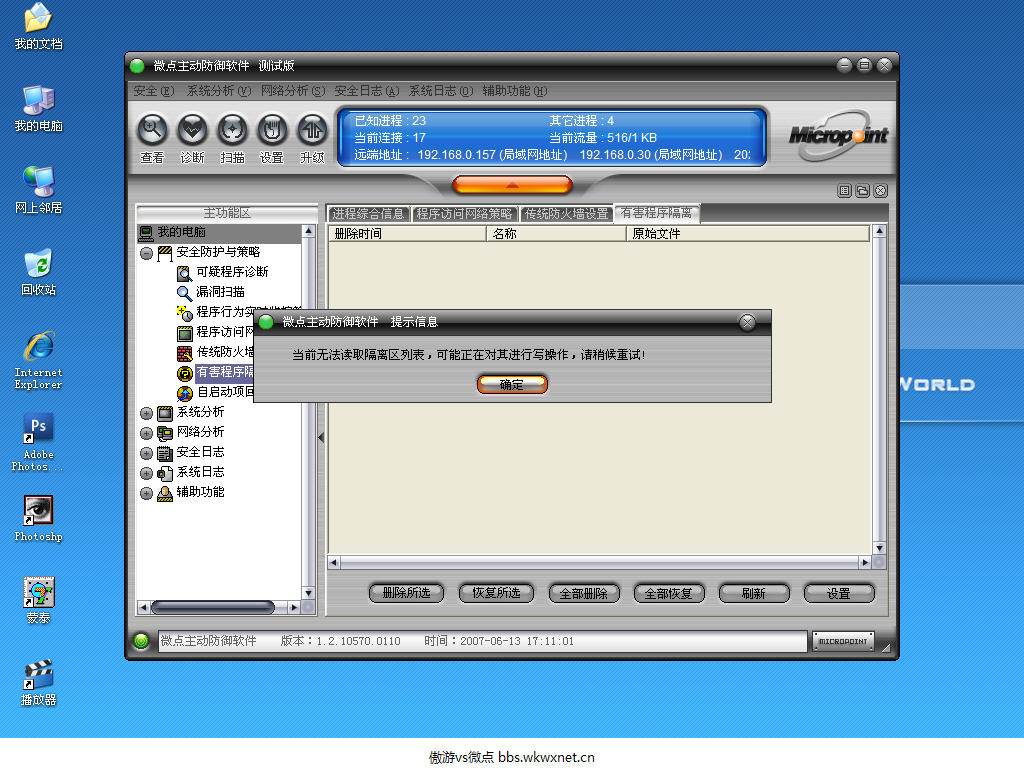
Task: Click the list view icon above the tabs
Action: pyautogui.click(x=844, y=191)
